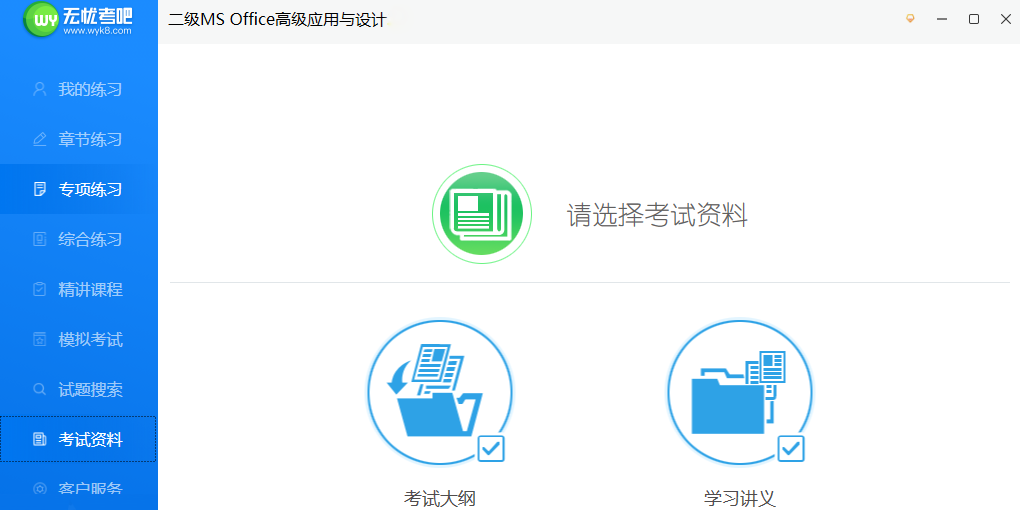Open the 考试大纲 folder icon
Image resolution: width=1020 pixels, height=510 pixels.
click(x=440, y=393)
